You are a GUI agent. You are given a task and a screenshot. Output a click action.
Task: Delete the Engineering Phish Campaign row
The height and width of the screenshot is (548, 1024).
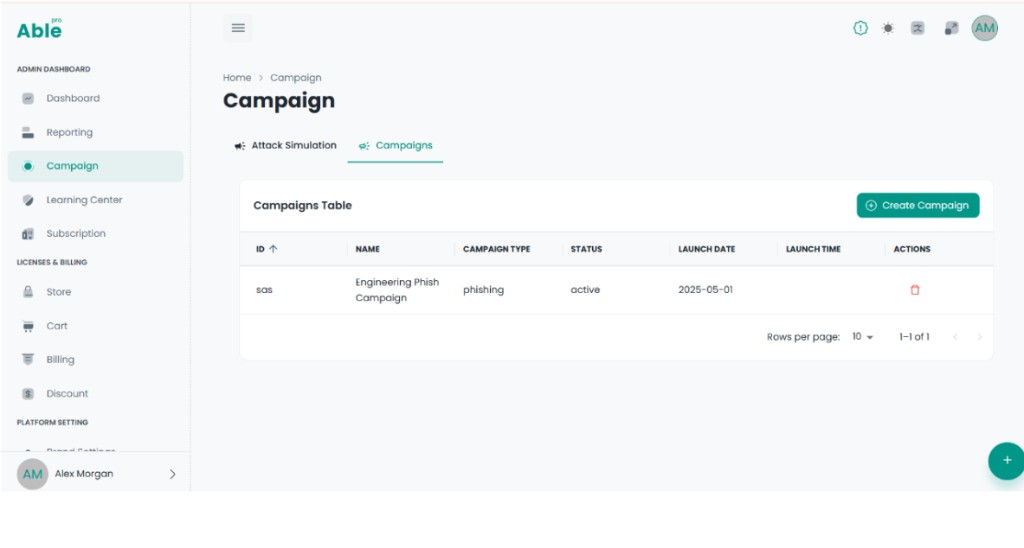(914, 290)
